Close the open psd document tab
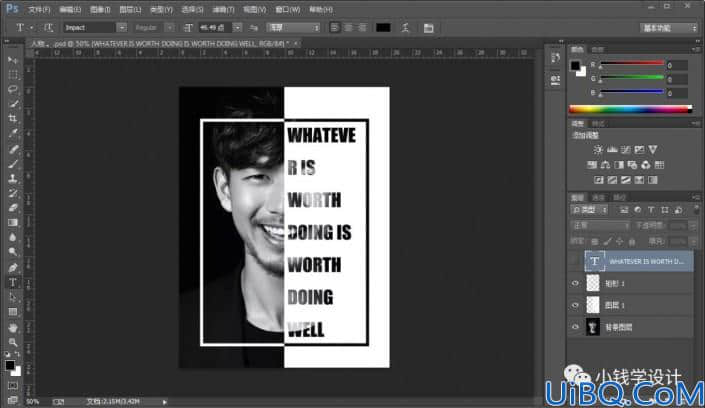Image resolution: width=705 pixels, height=408 pixels. tap(295, 44)
